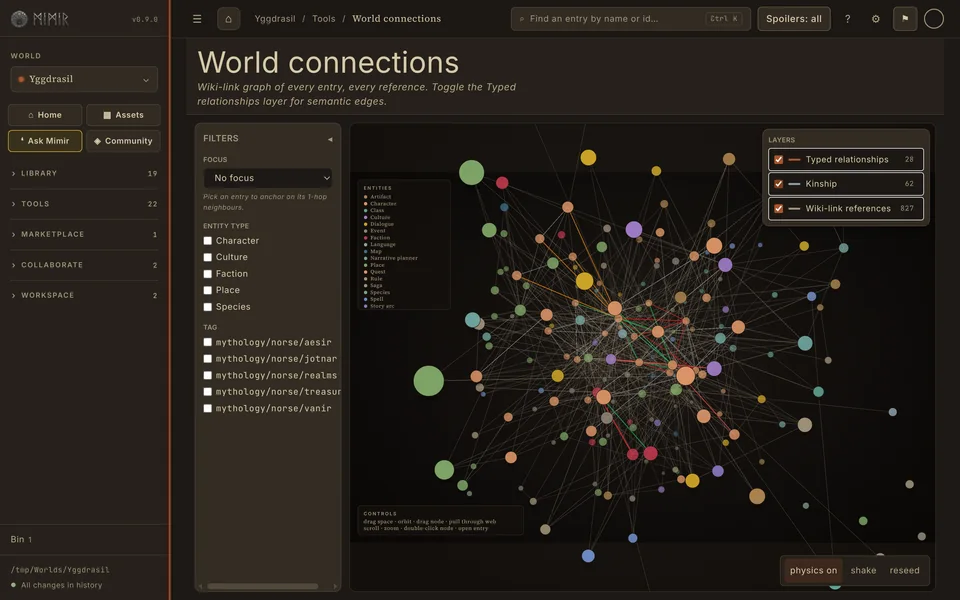Open the user profile circle
Viewport: 960px width, 600px height.
[933, 19]
